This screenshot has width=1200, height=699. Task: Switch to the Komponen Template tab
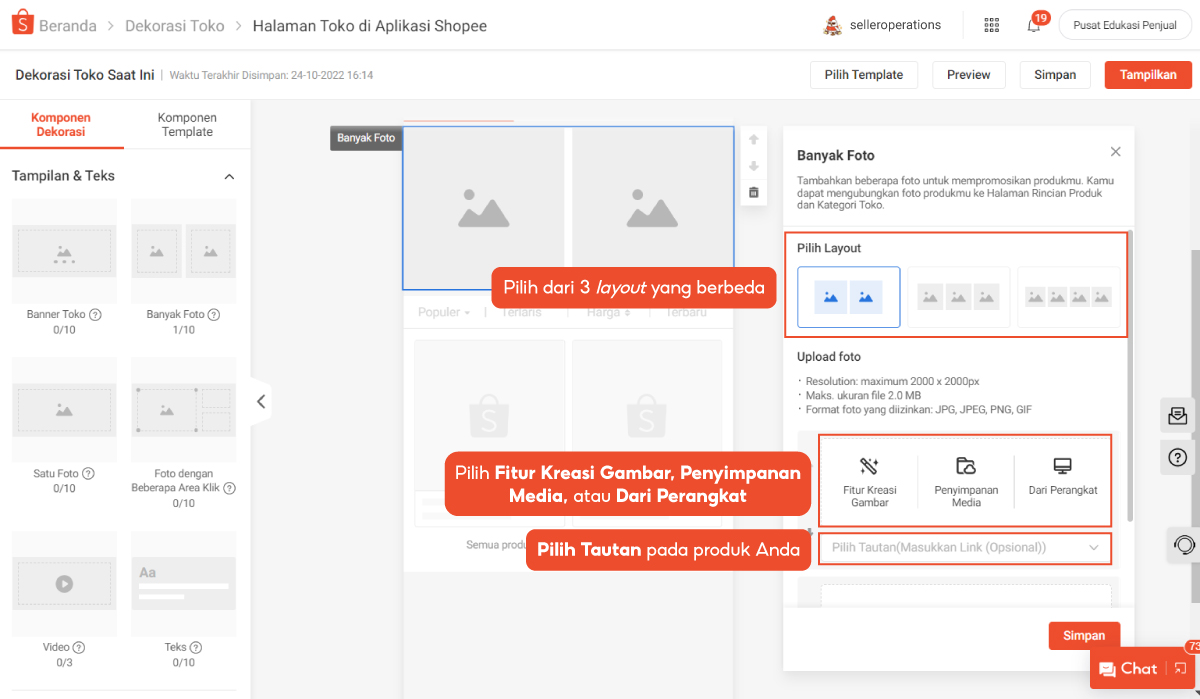pos(187,125)
